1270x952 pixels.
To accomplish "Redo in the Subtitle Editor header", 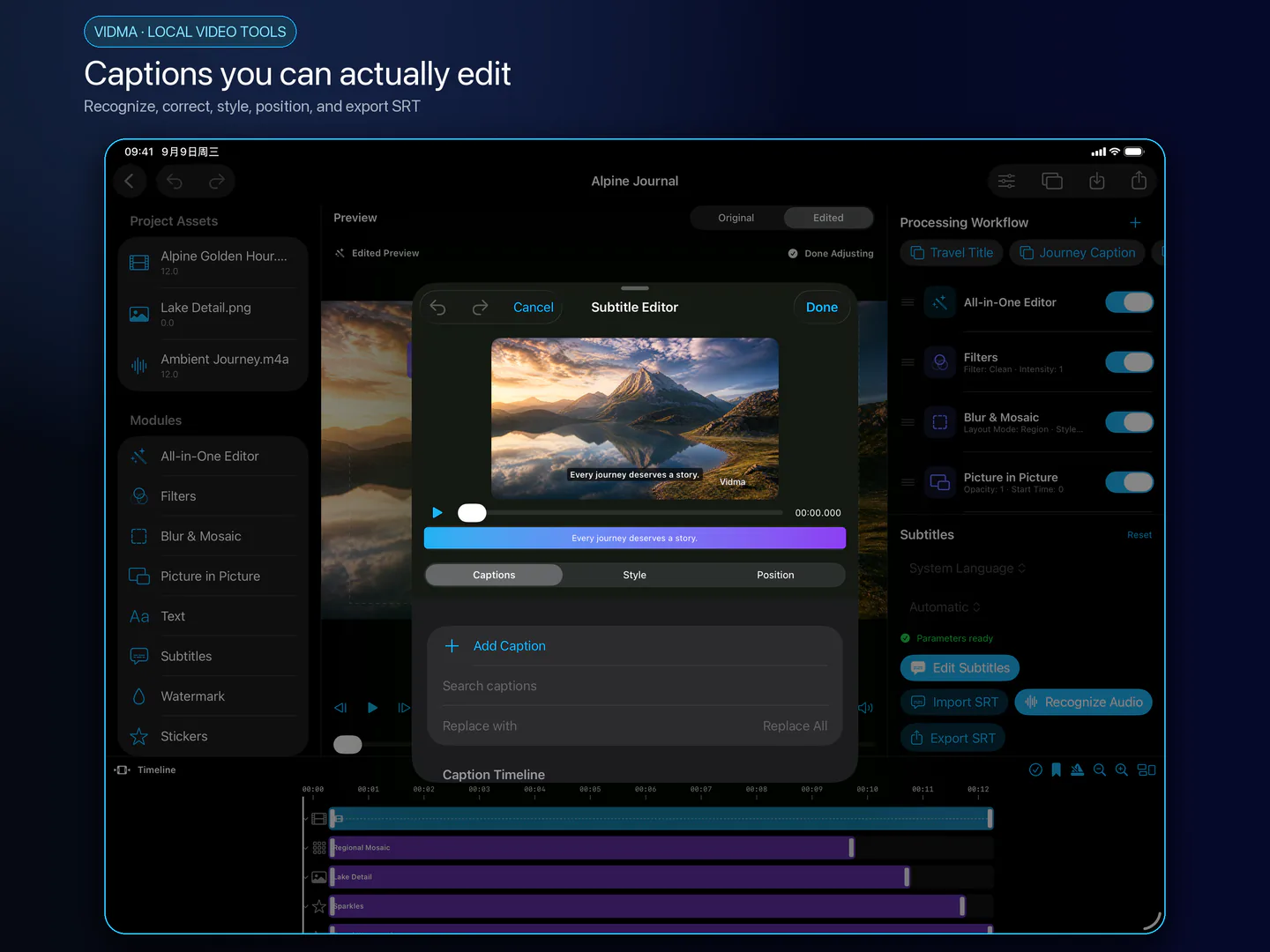I will pos(480,308).
